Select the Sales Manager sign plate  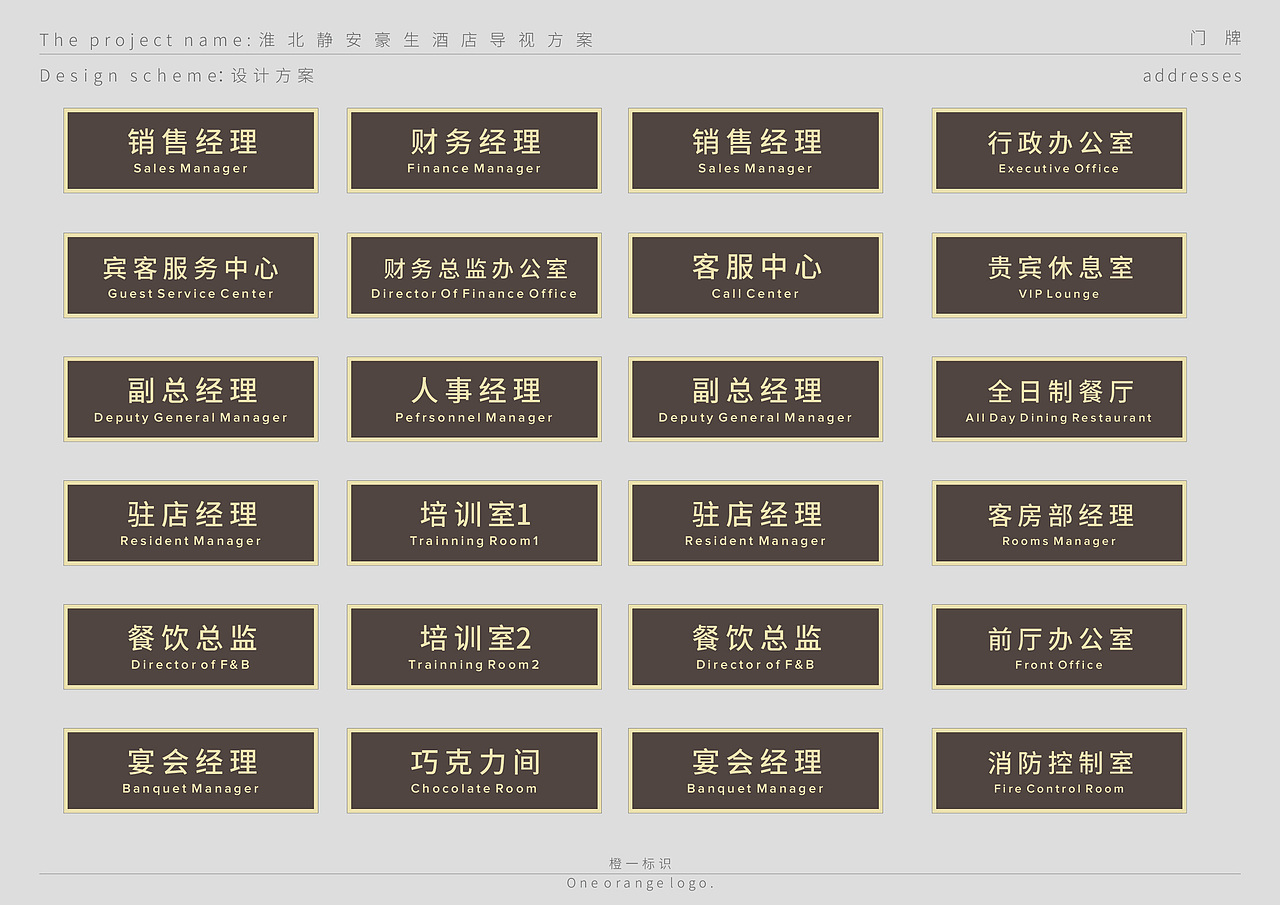point(190,150)
